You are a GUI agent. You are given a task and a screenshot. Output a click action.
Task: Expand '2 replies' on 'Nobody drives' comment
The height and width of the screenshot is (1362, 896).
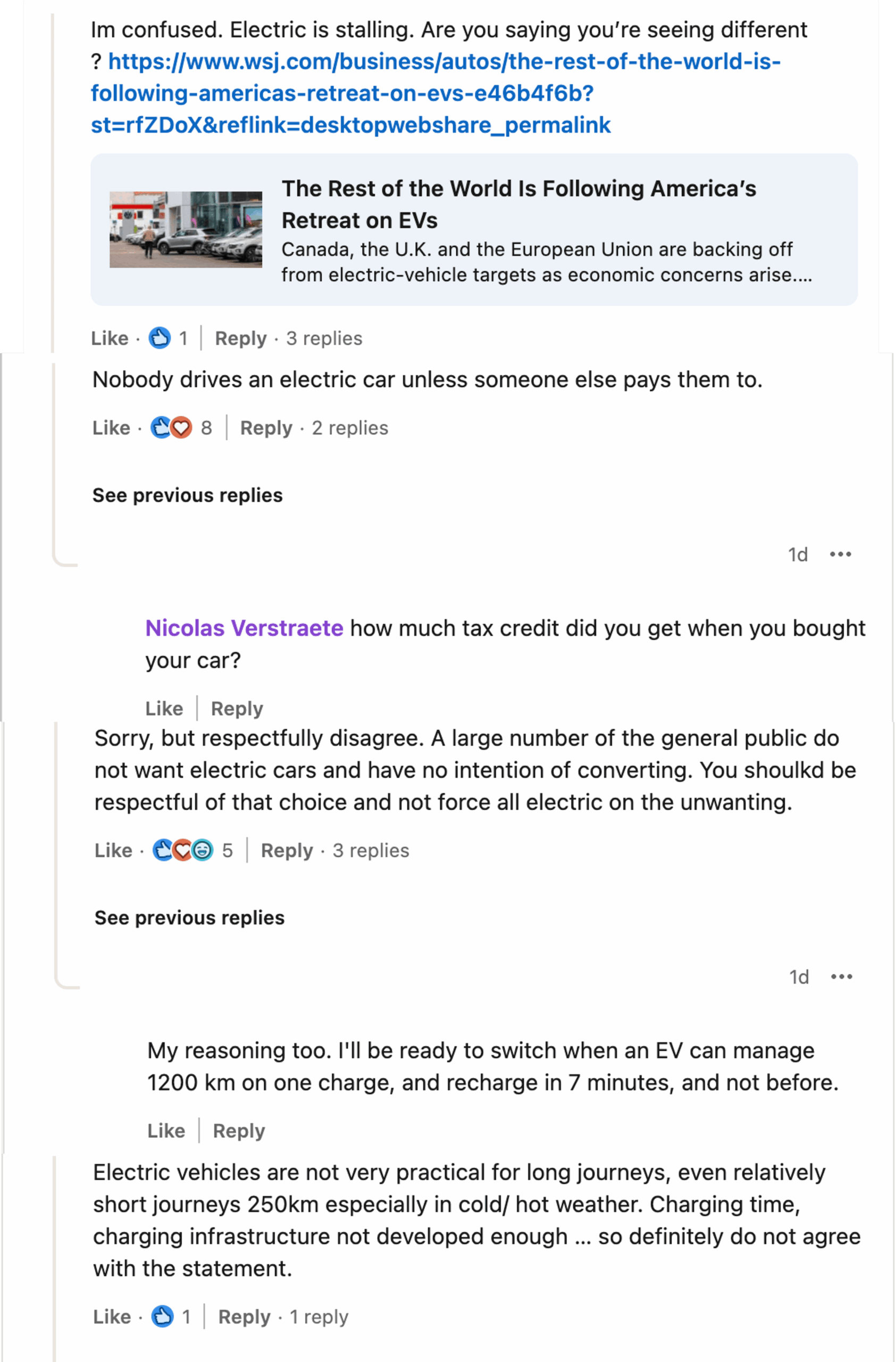click(349, 427)
